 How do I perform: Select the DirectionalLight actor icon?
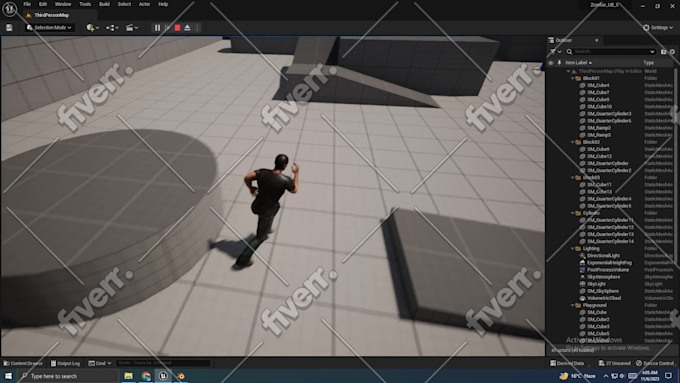coord(582,256)
